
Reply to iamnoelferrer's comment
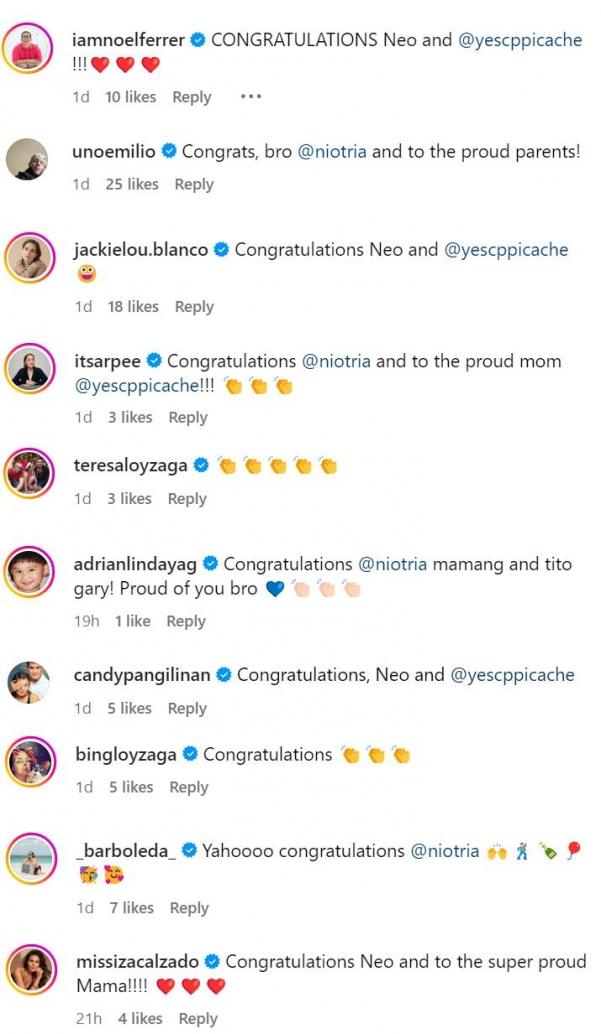click(x=191, y=97)
